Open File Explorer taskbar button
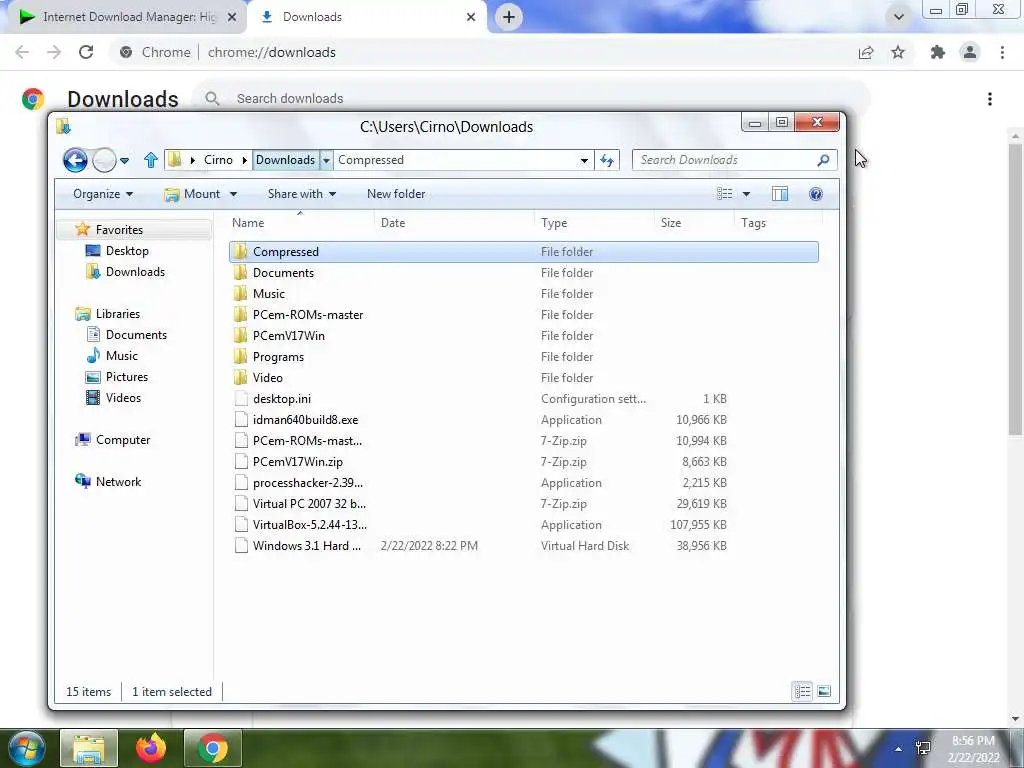 pyautogui.click(x=89, y=748)
